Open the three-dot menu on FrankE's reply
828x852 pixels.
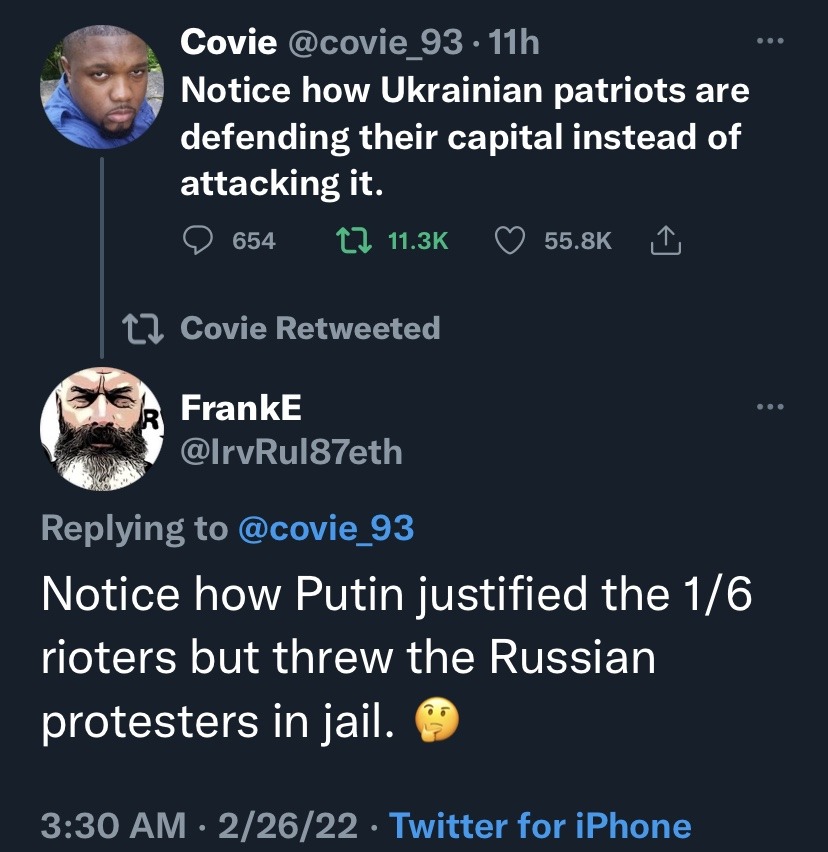[770, 407]
